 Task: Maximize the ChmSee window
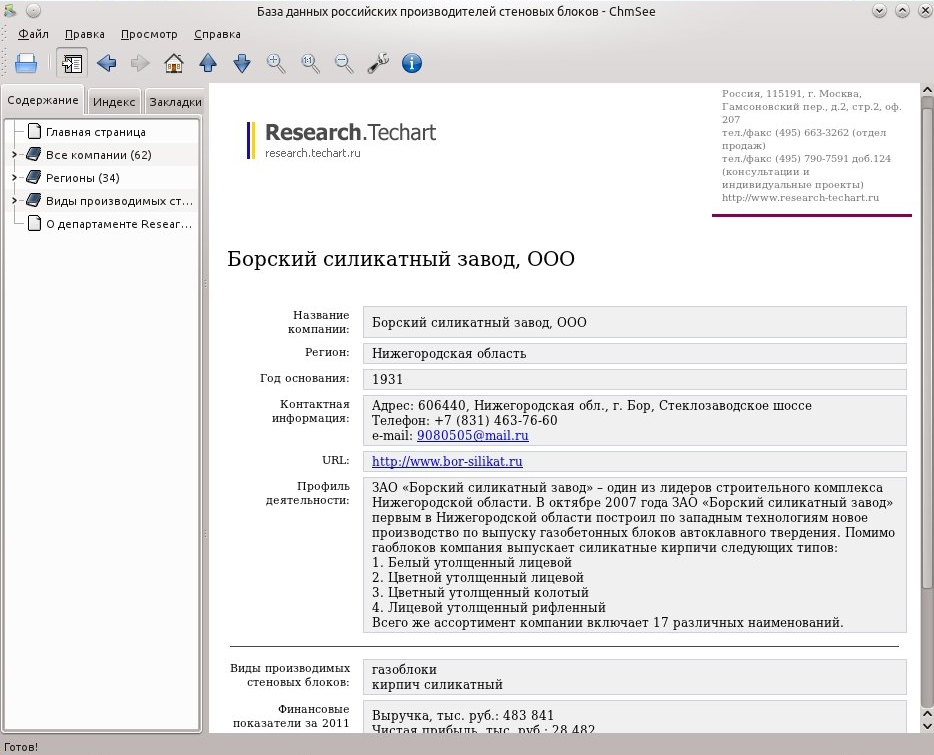pos(902,11)
